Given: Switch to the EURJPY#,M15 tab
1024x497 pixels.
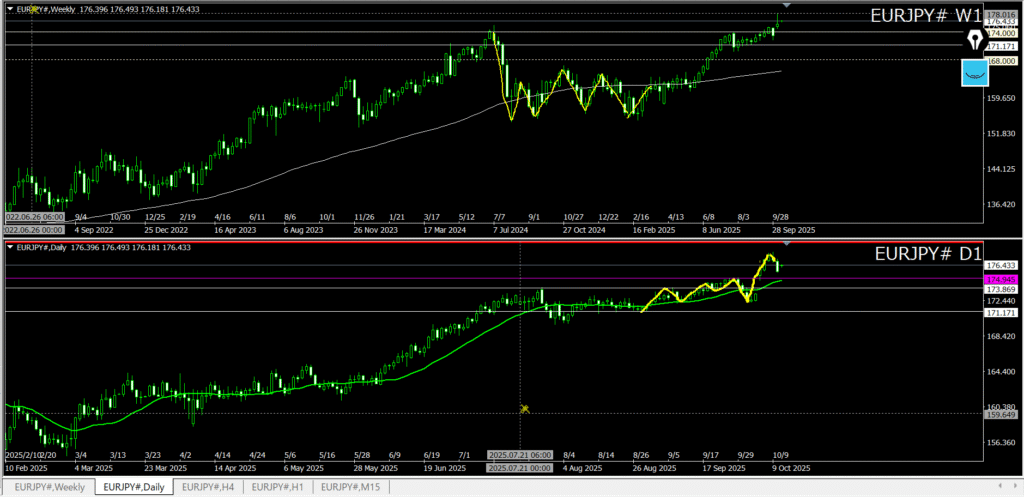Looking at the screenshot, I should pyautogui.click(x=350, y=487).
